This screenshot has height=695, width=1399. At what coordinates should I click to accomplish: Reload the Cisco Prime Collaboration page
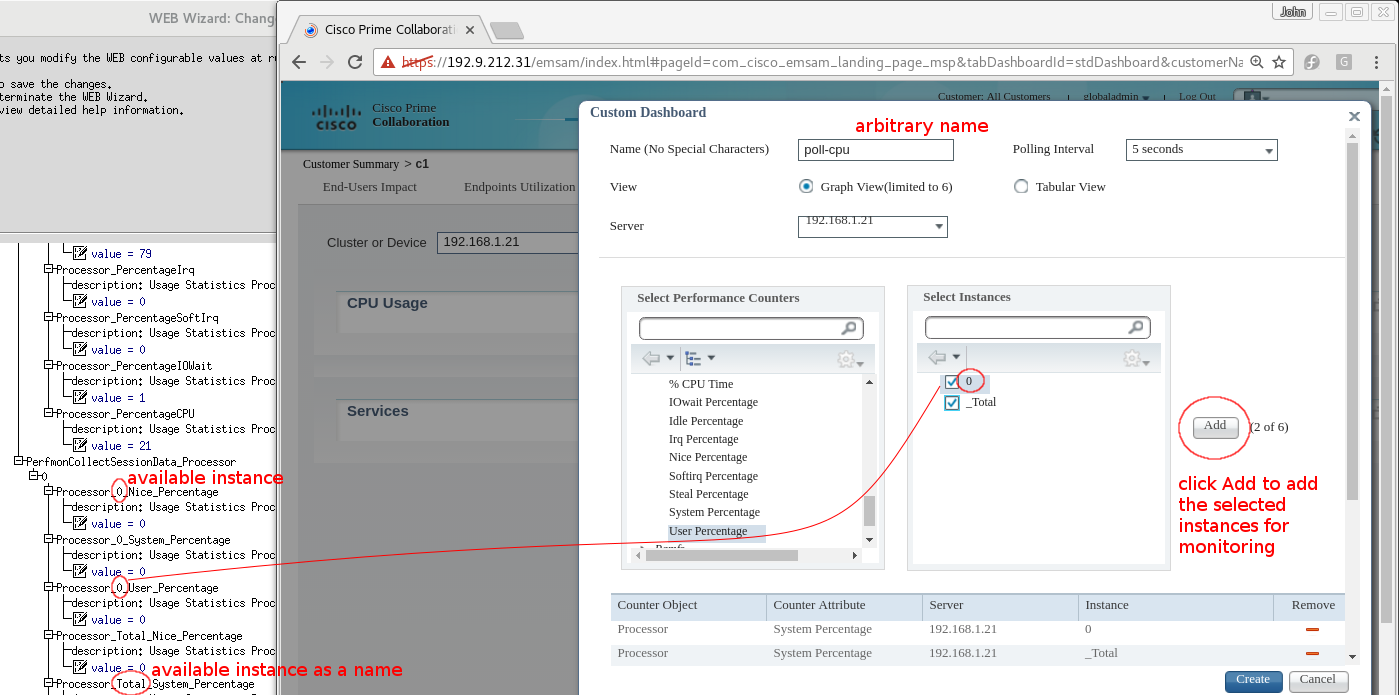click(354, 62)
